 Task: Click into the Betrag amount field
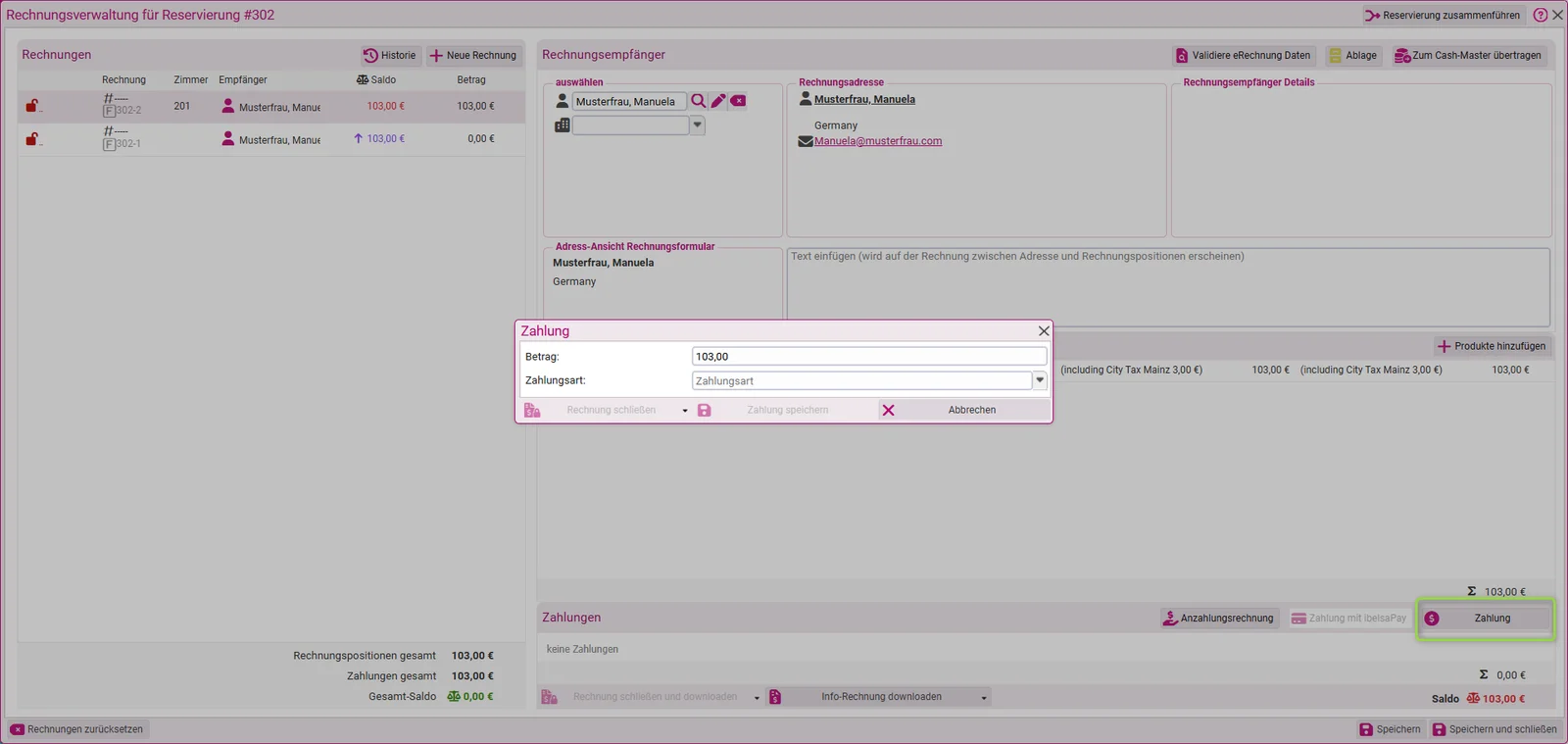pyautogui.click(x=869, y=357)
